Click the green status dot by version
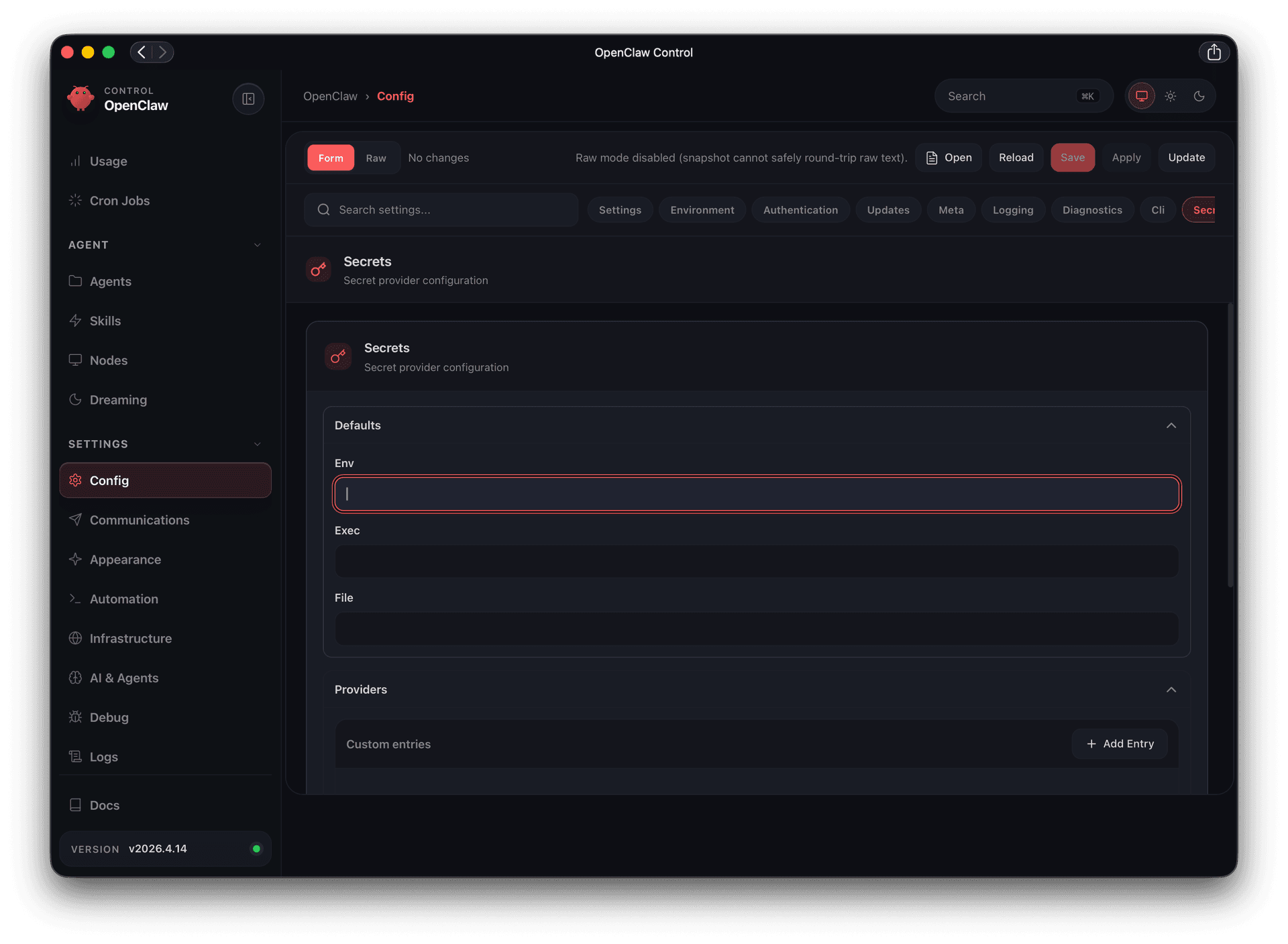 click(256, 849)
